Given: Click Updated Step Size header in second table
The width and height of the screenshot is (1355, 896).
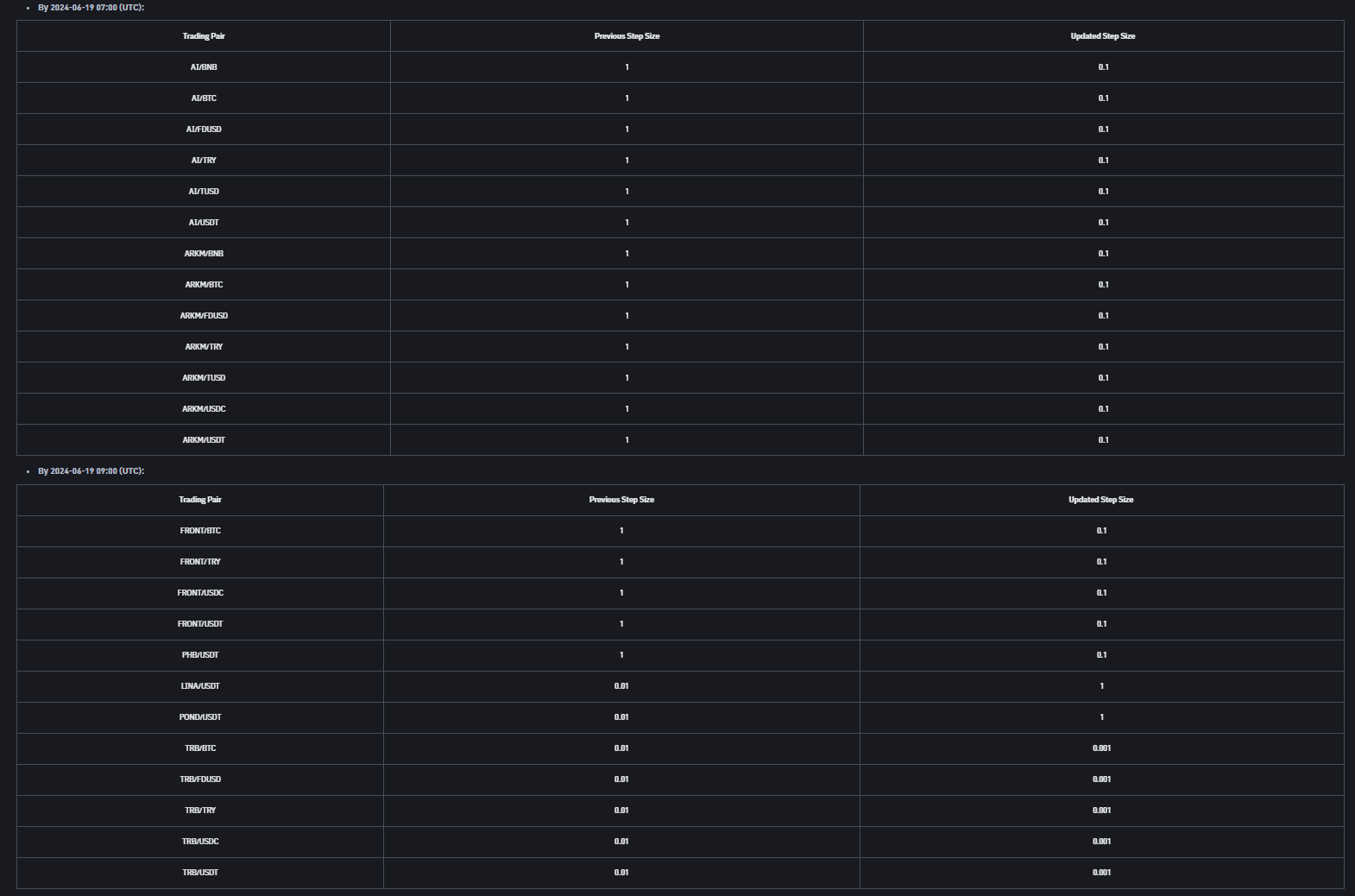Looking at the screenshot, I should pyautogui.click(x=1100, y=500).
